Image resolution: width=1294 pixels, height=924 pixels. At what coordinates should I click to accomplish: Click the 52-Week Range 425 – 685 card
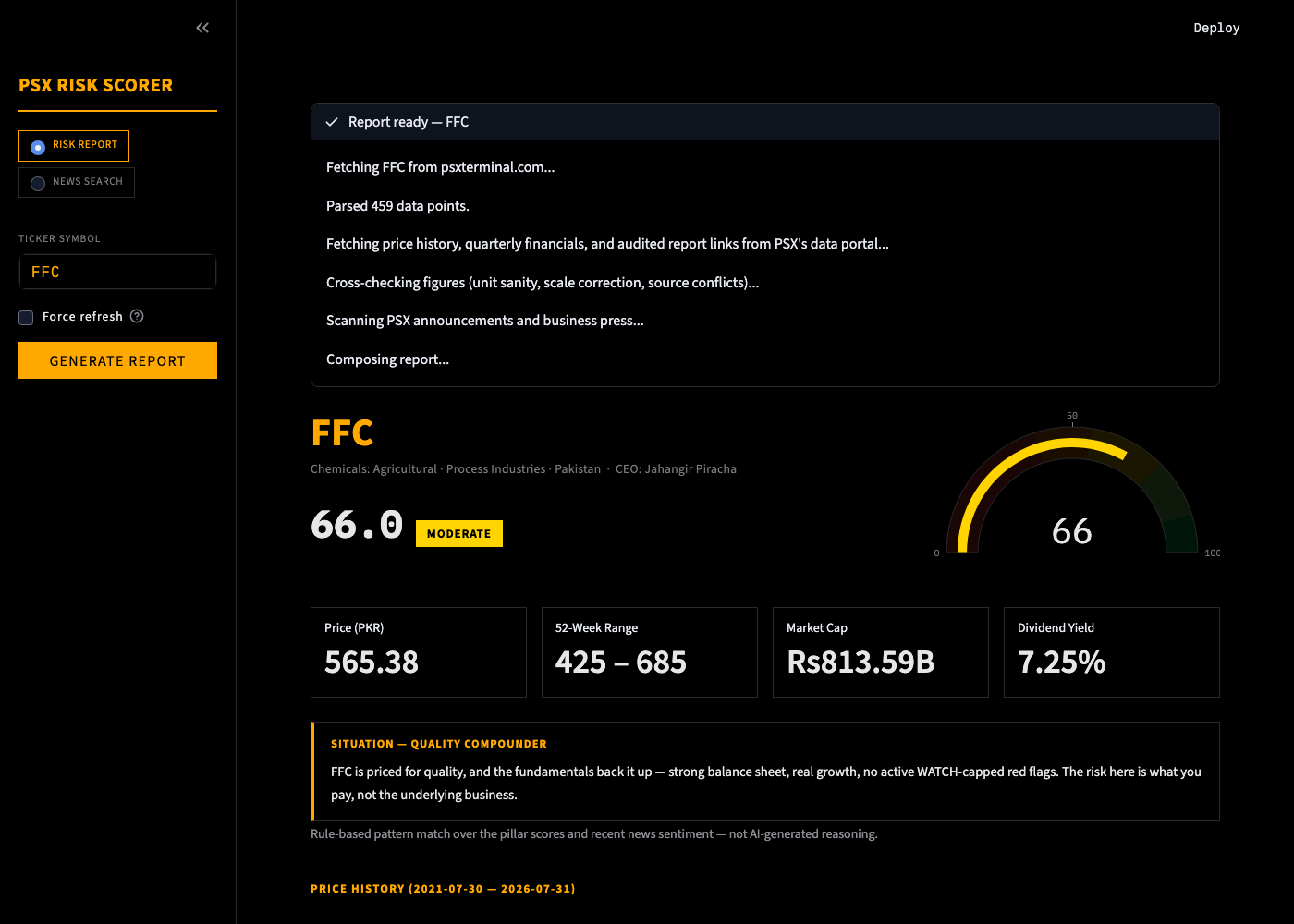click(650, 652)
